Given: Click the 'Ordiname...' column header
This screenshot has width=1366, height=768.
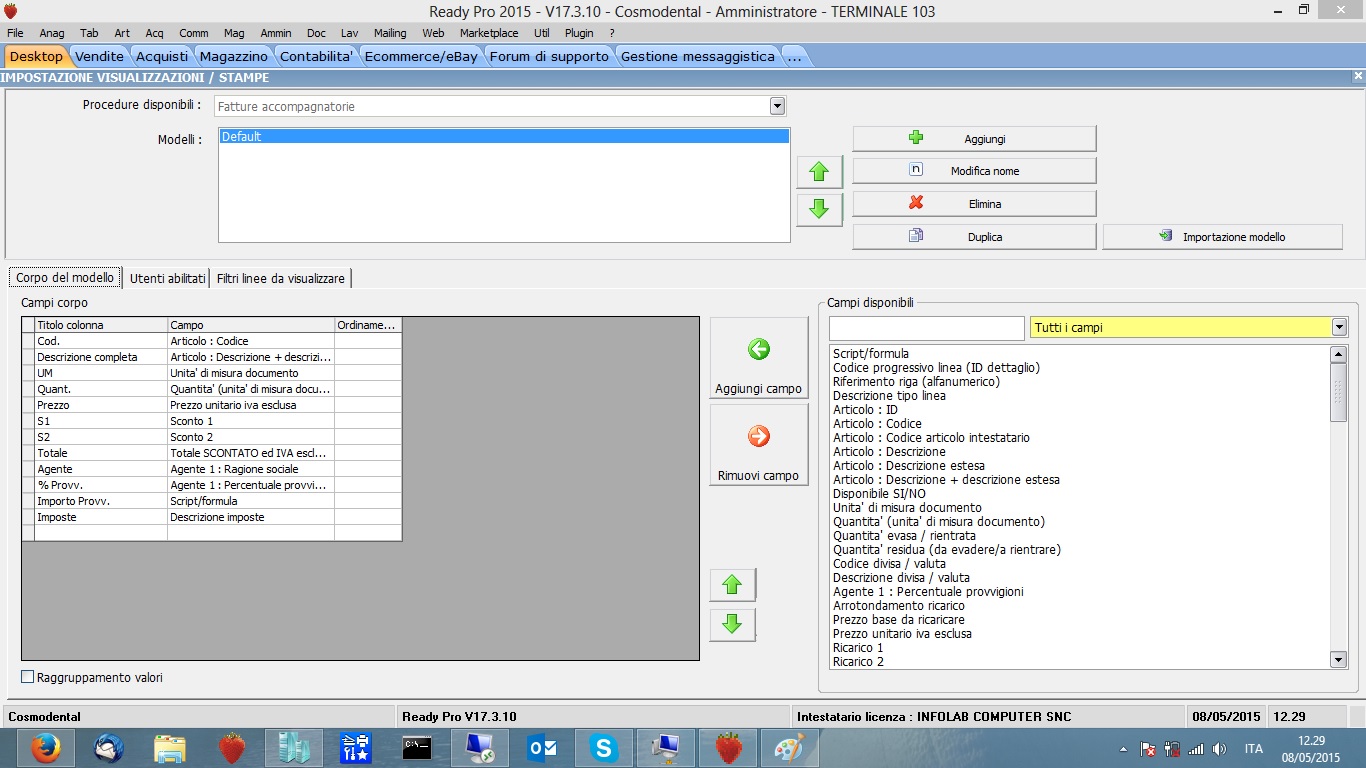Looking at the screenshot, I should click(368, 325).
